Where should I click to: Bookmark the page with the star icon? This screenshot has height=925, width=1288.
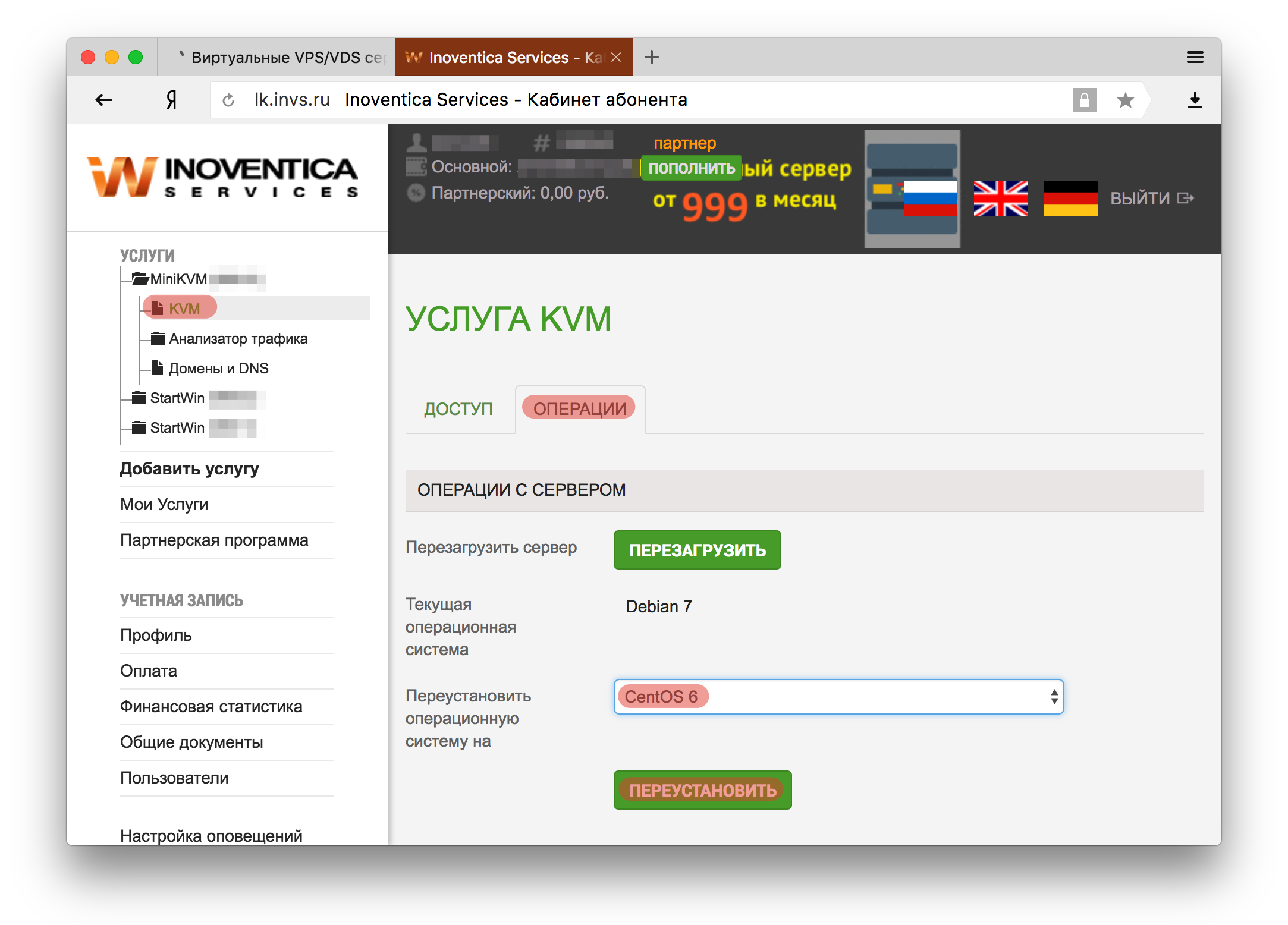(x=1125, y=100)
